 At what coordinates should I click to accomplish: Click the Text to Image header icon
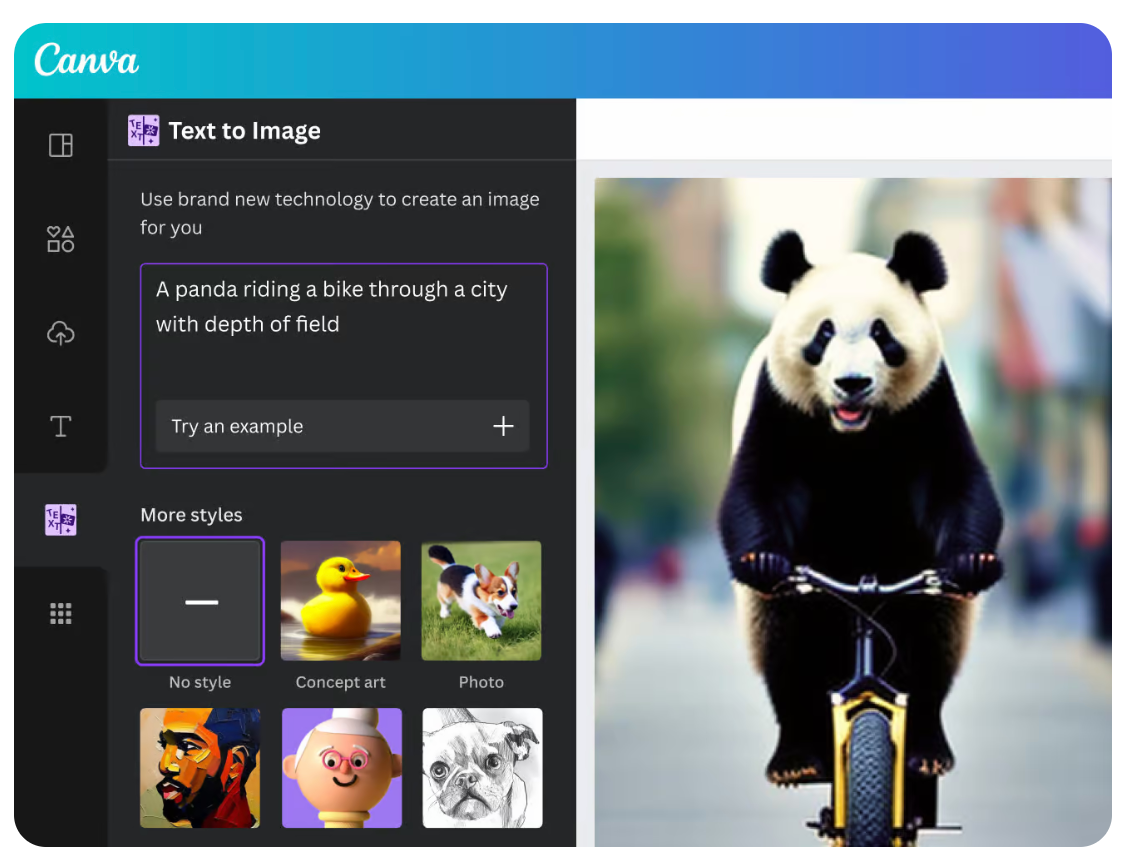[144, 130]
